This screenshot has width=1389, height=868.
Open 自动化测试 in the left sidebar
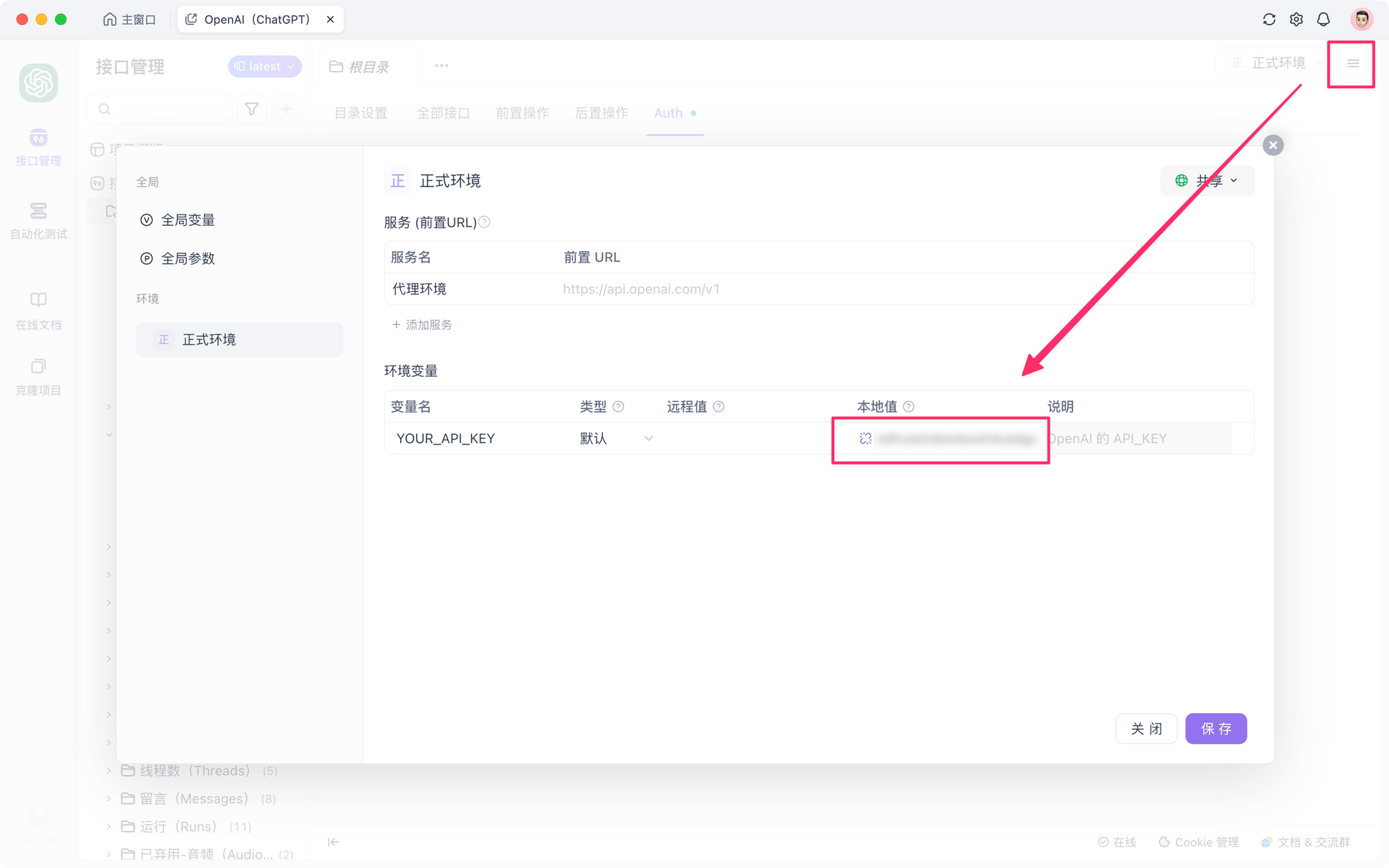point(38,221)
